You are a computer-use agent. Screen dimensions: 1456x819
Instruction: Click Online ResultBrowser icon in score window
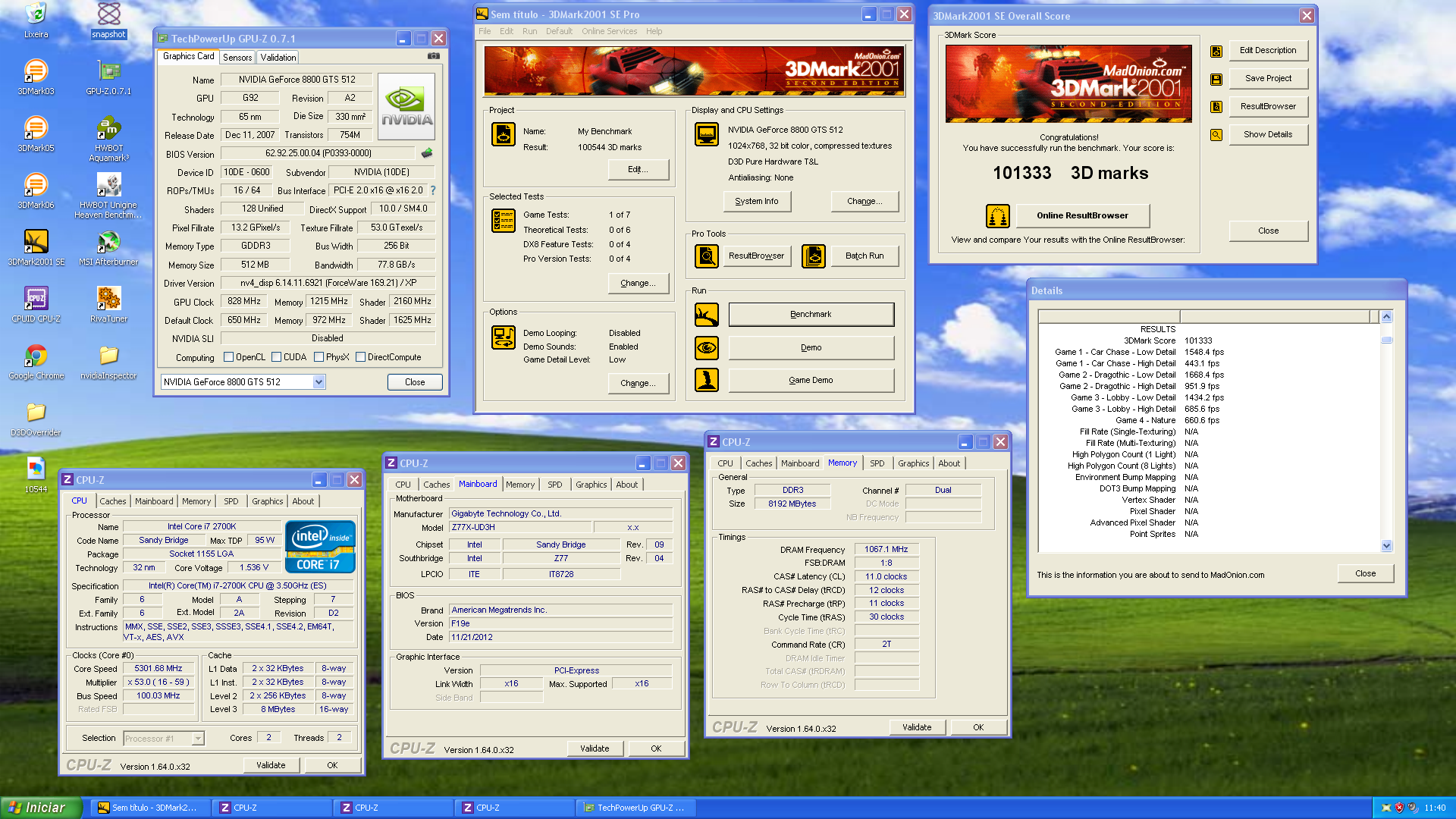tap(998, 216)
